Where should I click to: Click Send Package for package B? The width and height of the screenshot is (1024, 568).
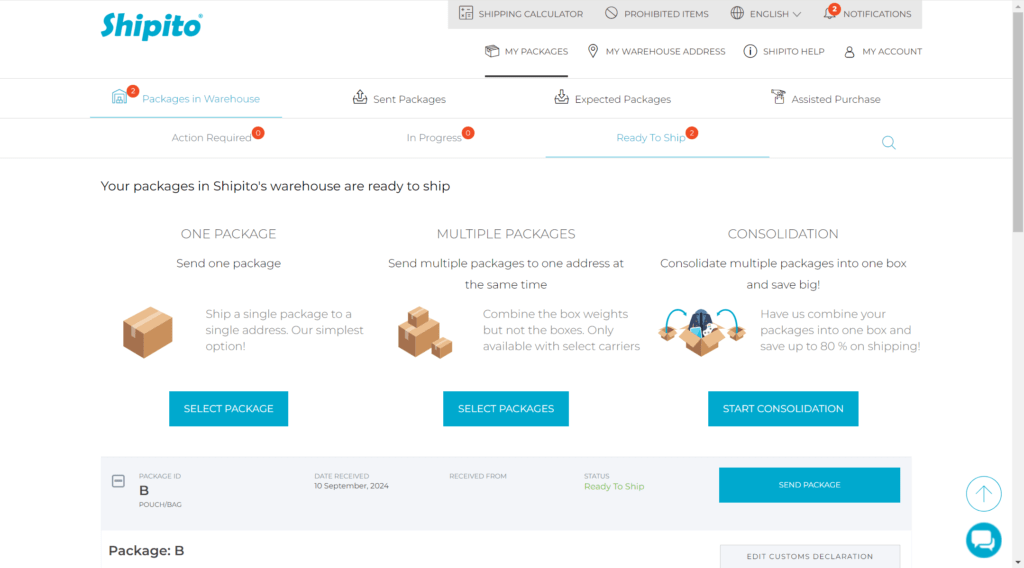click(x=809, y=485)
